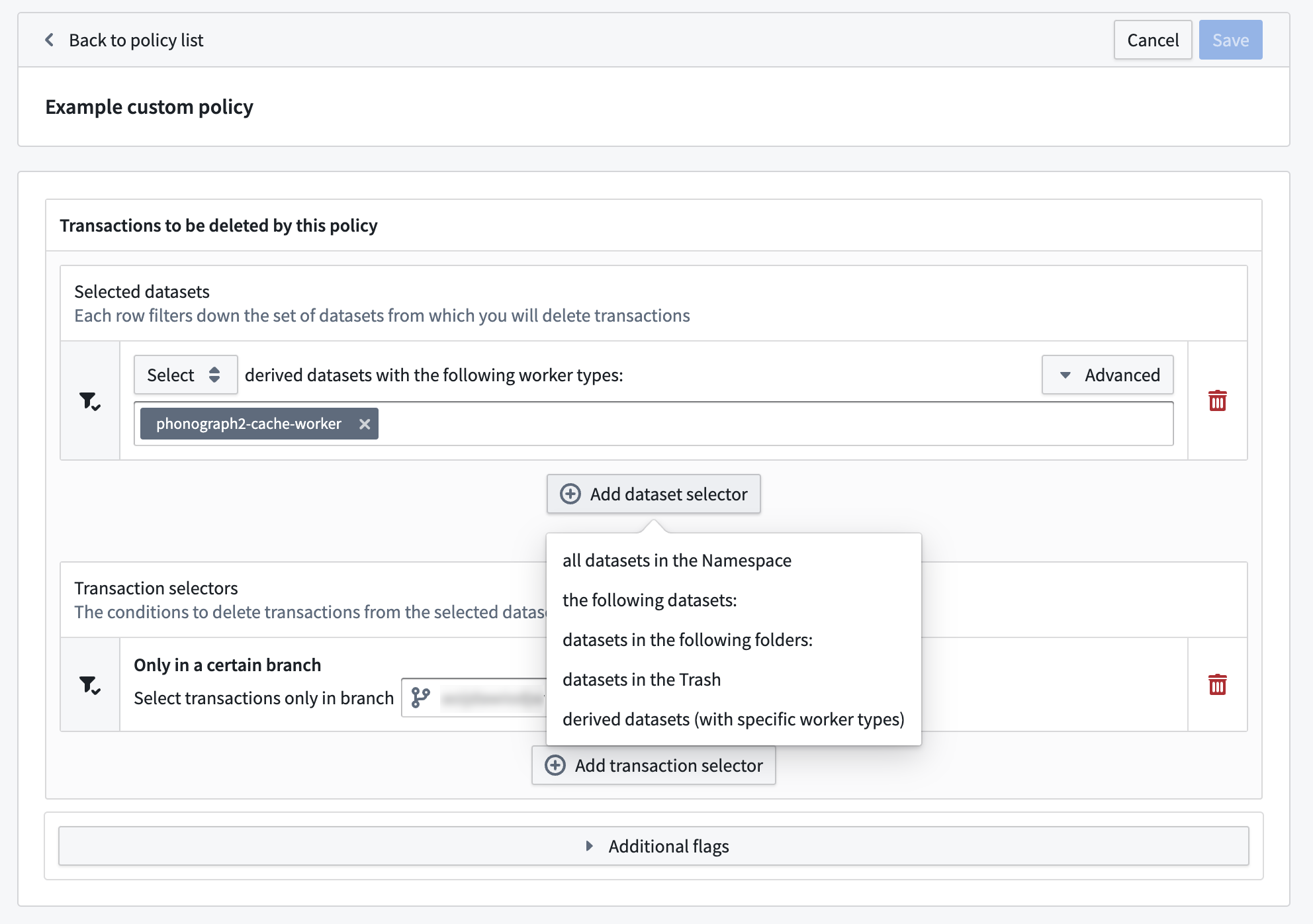Screen dimensions: 1313x924
Task: Click Add dataset selector button
Action: (x=654, y=494)
